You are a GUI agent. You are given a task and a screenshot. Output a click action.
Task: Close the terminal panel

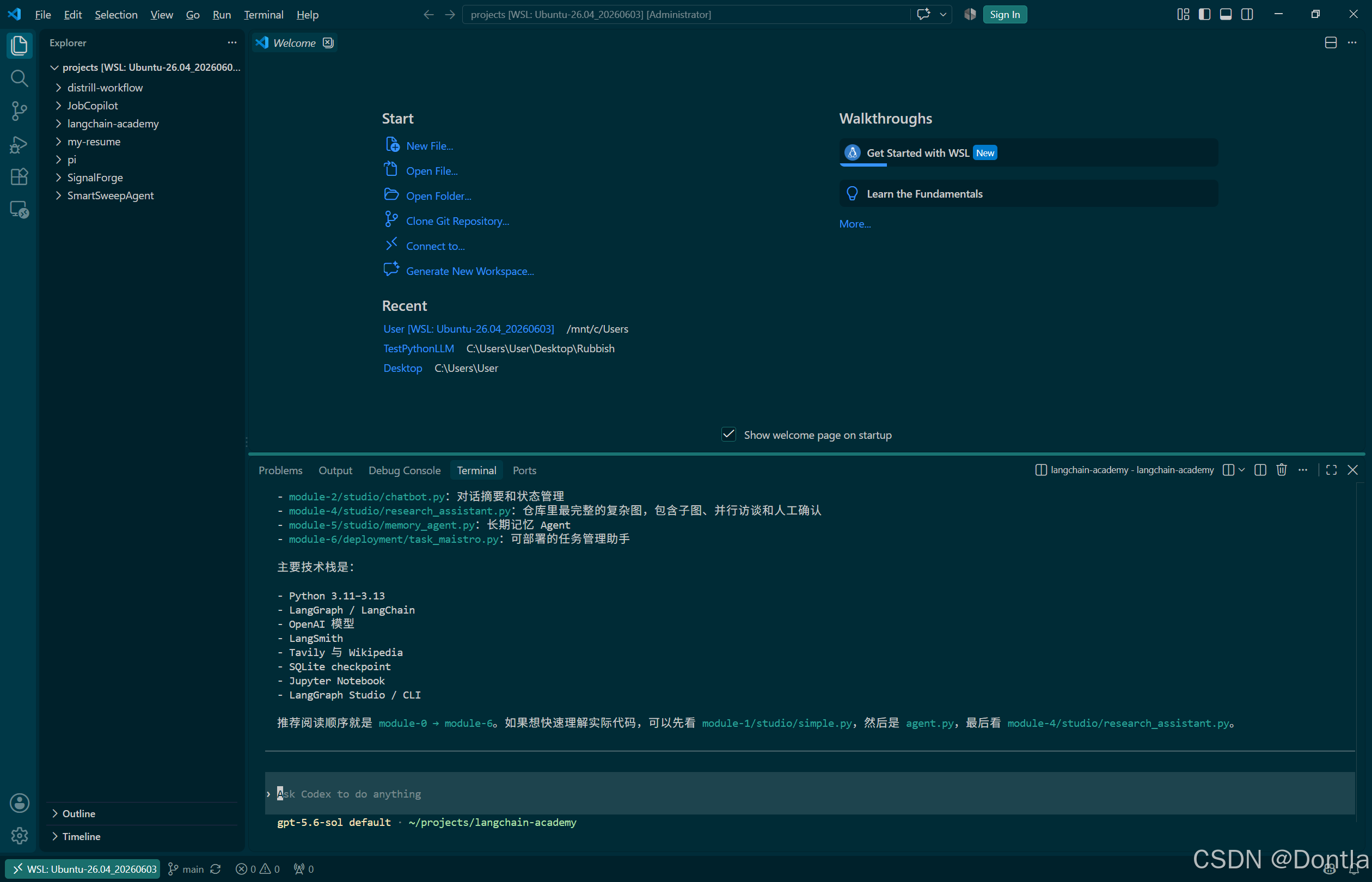[x=1352, y=470]
